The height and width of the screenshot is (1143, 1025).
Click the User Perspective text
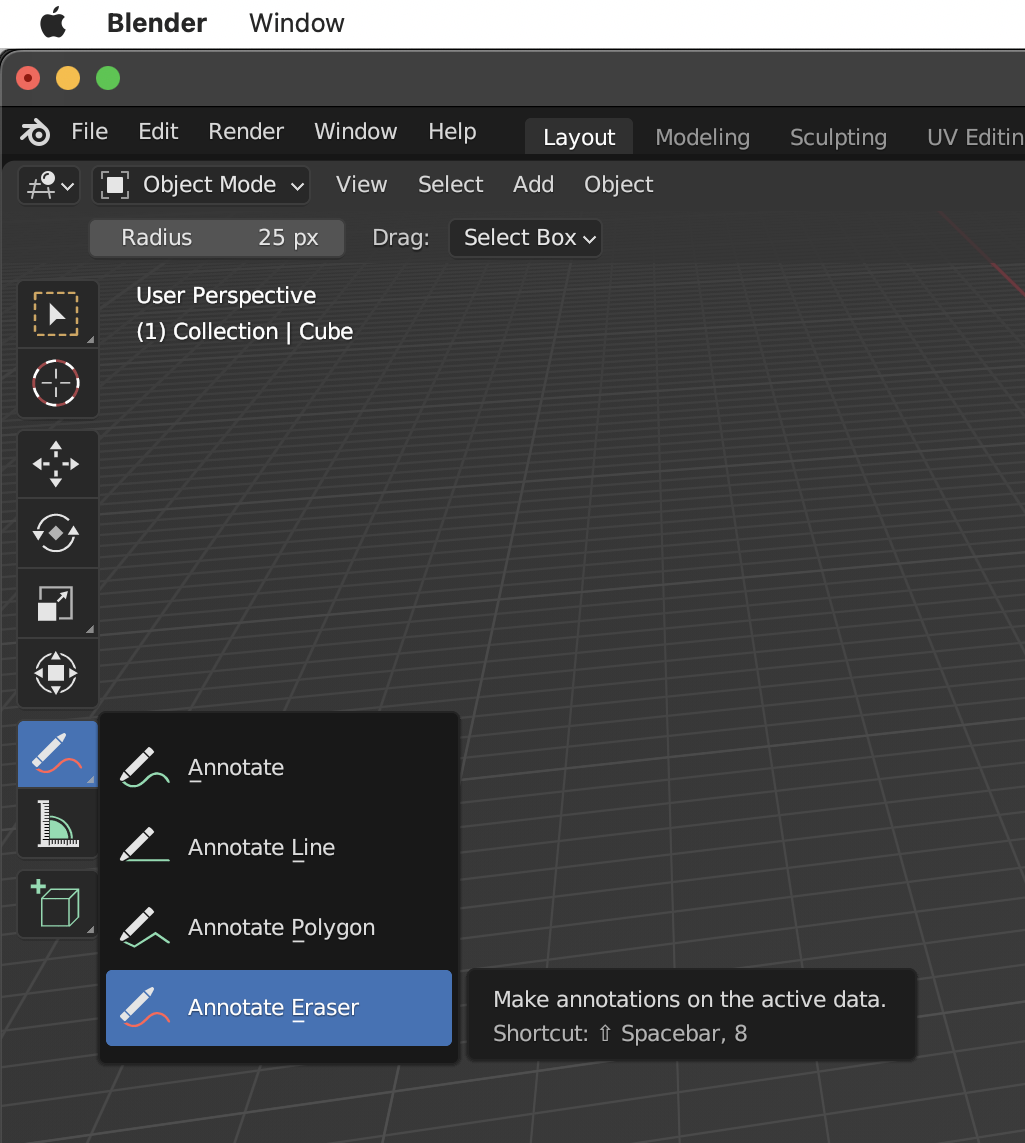tap(226, 295)
